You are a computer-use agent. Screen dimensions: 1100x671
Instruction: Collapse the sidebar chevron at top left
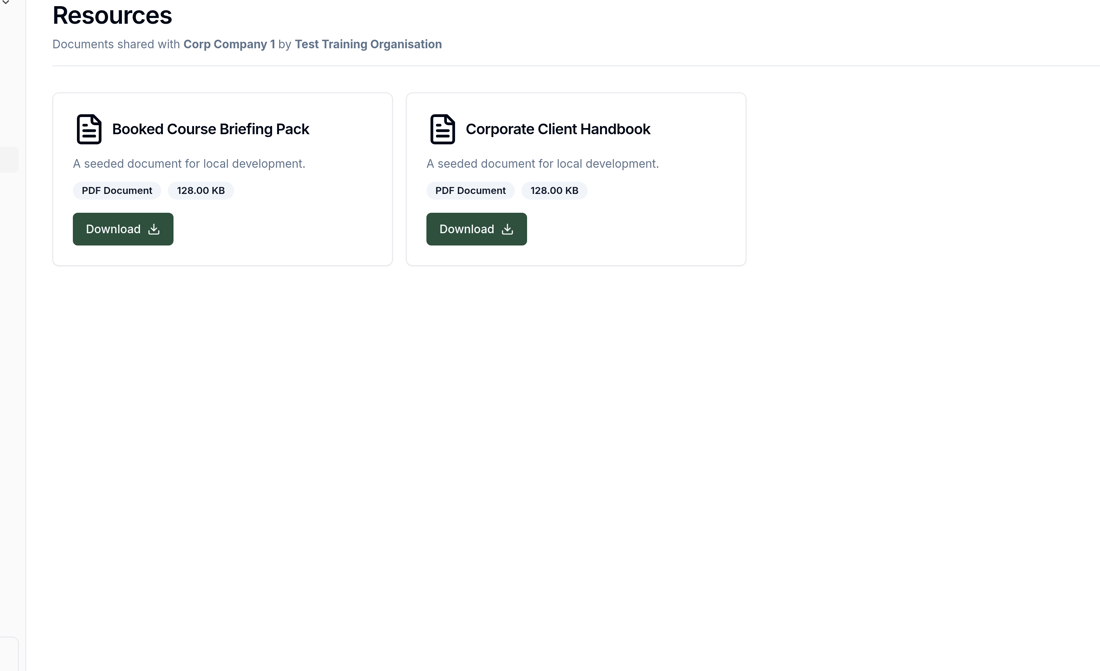(x=6, y=2)
